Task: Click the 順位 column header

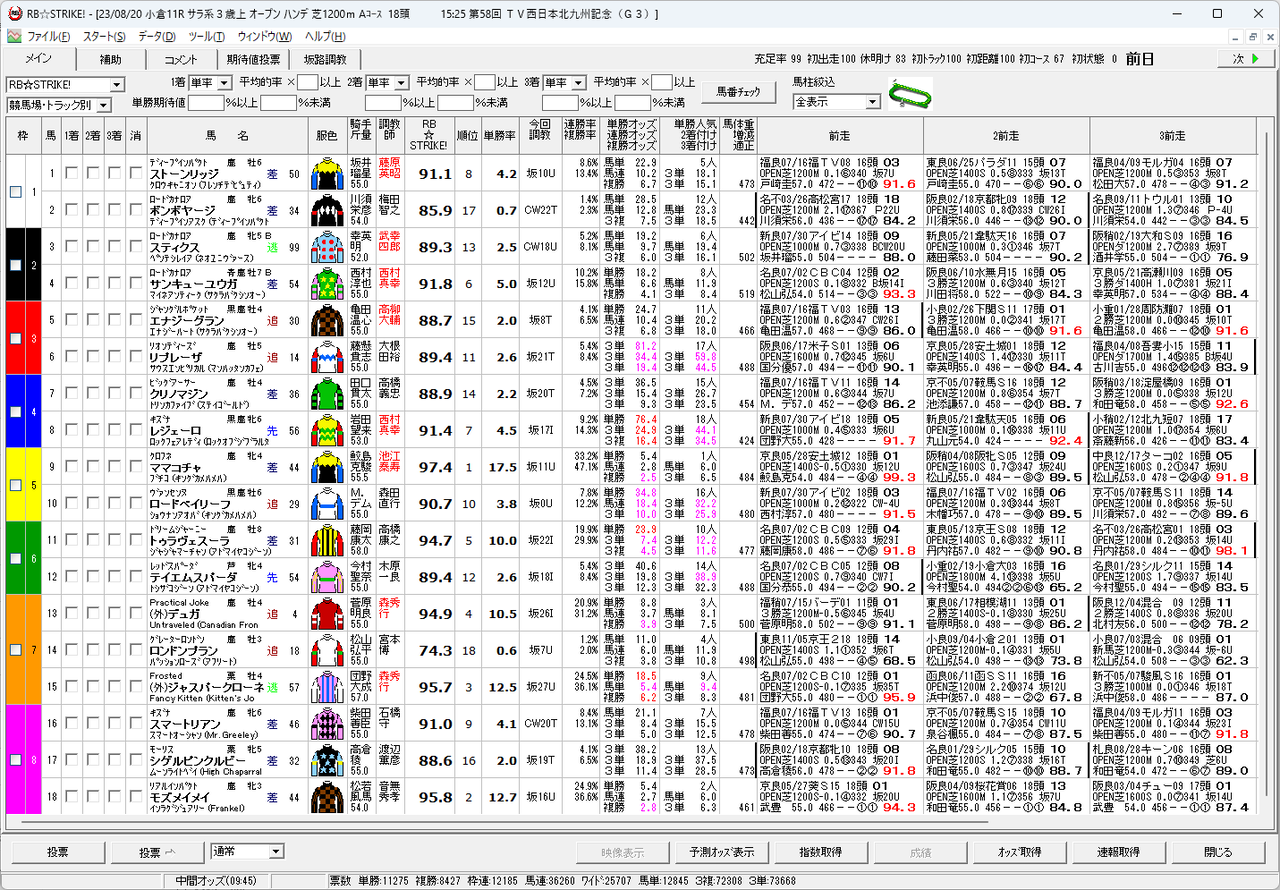Action: [x=467, y=136]
